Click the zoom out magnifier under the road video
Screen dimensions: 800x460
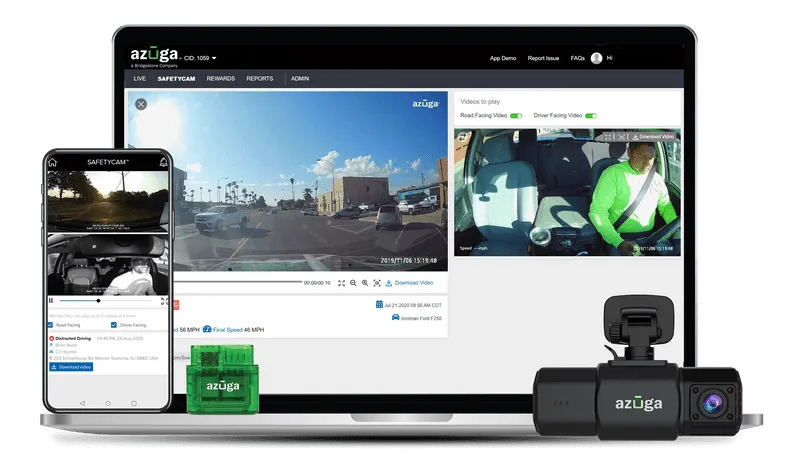(x=353, y=283)
